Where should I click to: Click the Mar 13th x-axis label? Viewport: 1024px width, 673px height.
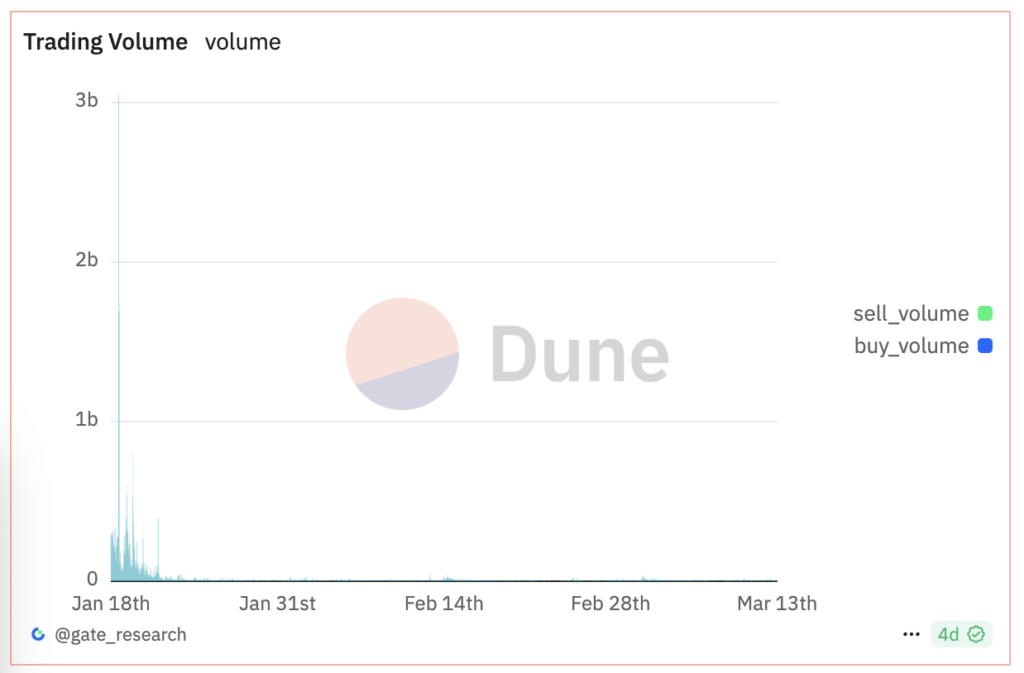click(x=777, y=603)
